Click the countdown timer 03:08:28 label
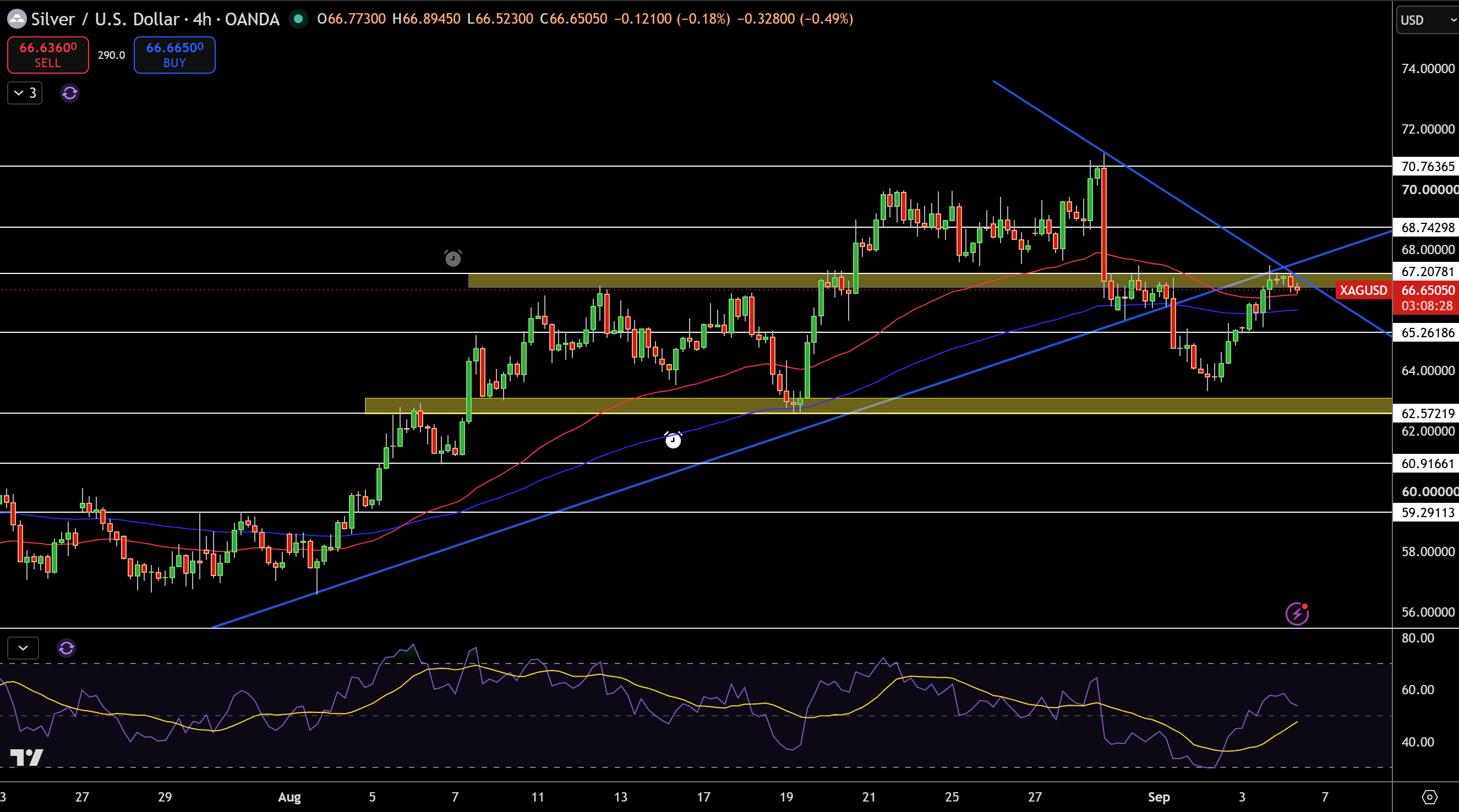 pos(1427,306)
